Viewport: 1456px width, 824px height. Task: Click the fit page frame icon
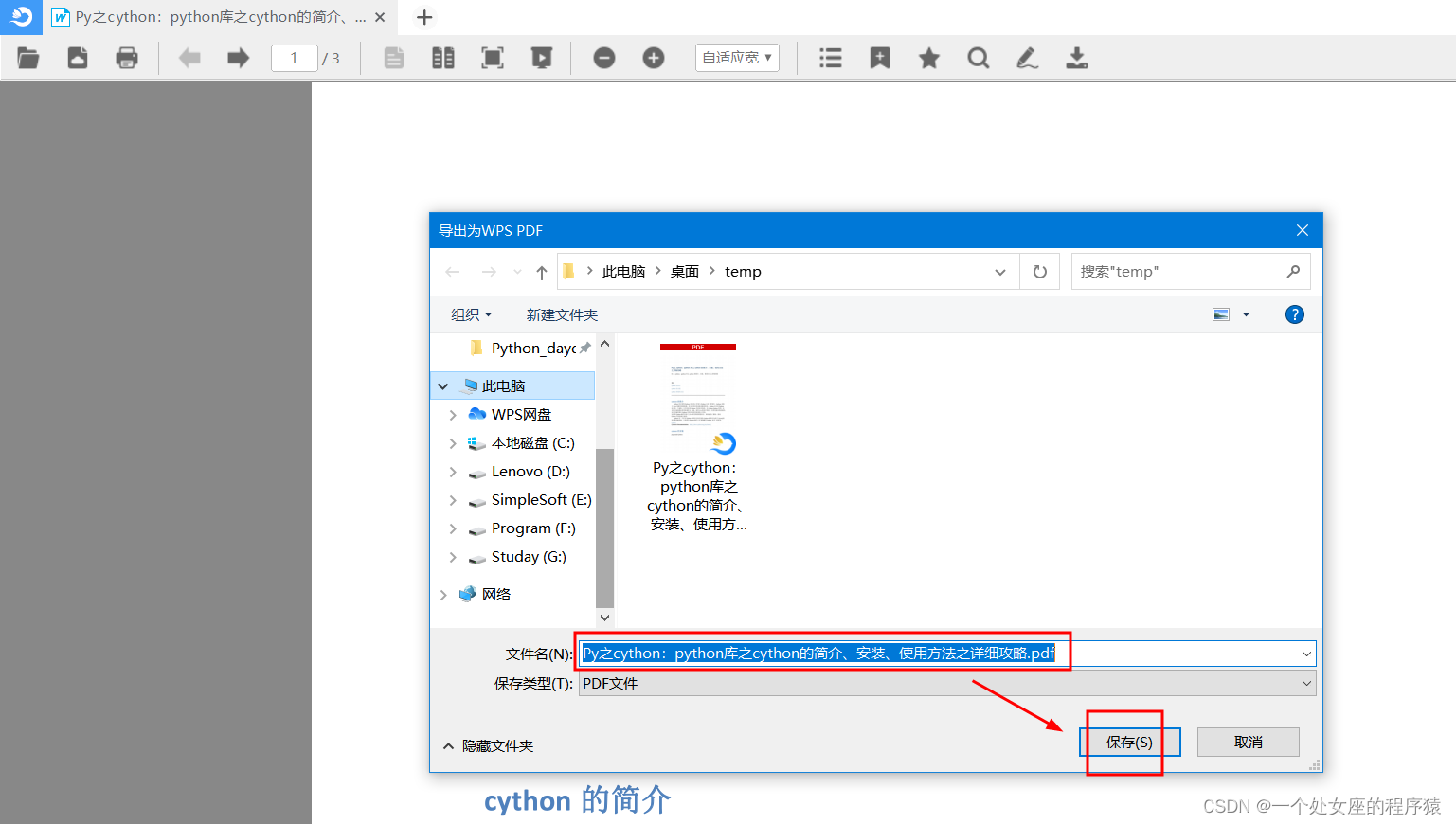coord(493,58)
